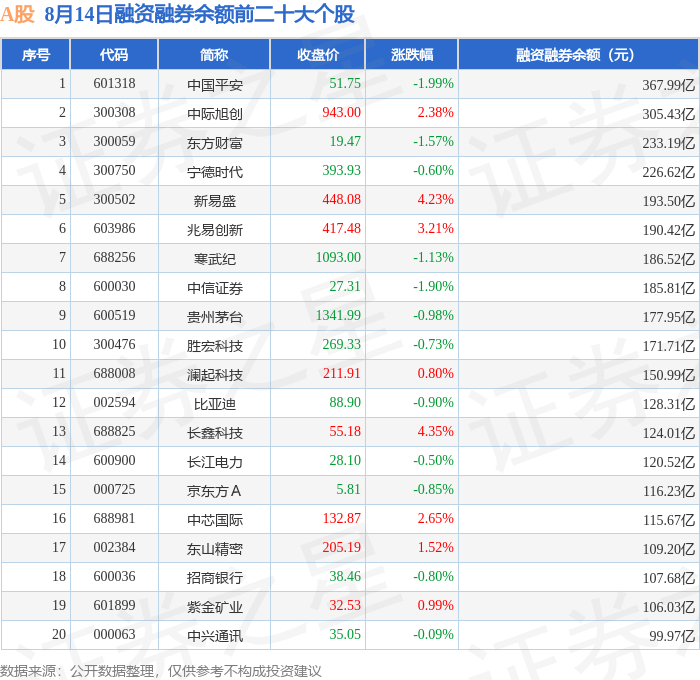Select stock name 中芯国际
The width and height of the screenshot is (700, 680).
(215, 520)
